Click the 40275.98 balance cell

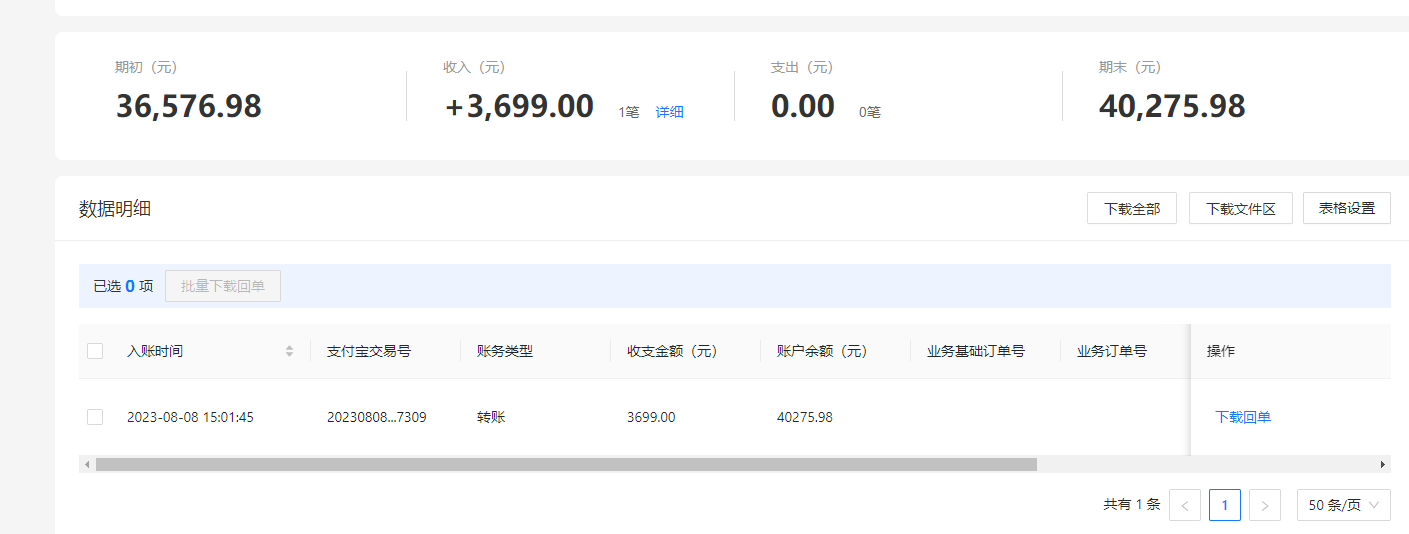click(x=805, y=417)
